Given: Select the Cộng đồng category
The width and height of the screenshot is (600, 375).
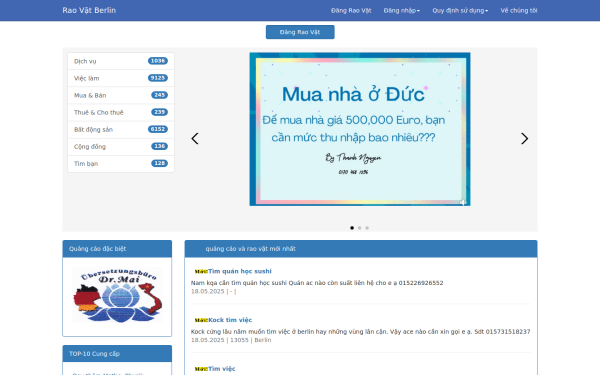Looking at the screenshot, I should 121,147.
